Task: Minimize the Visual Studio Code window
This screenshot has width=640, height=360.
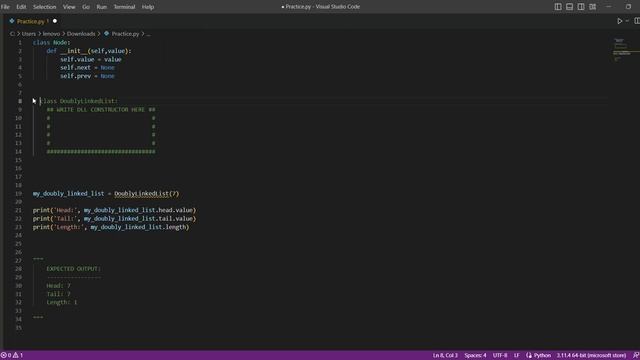Action: [609, 7]
